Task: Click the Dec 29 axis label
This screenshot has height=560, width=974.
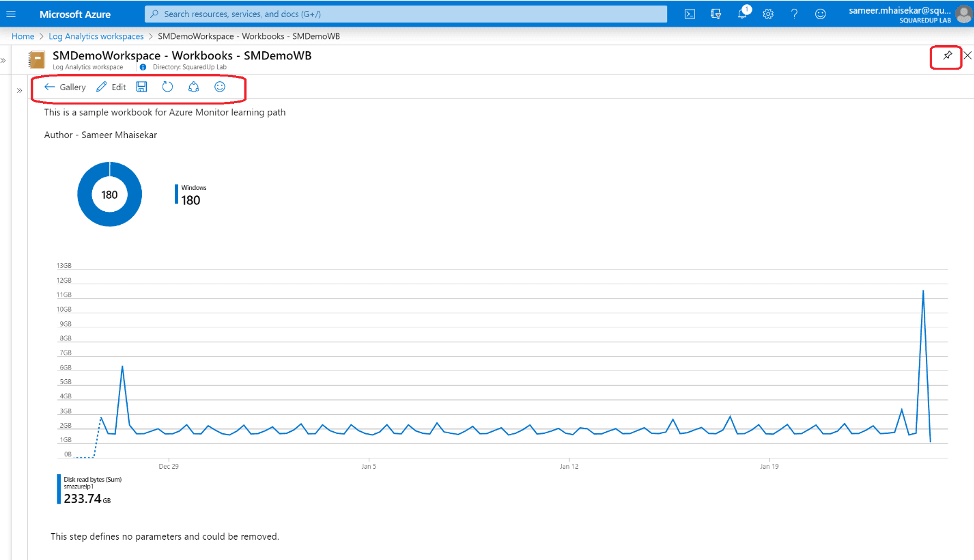Action: [168, 466]
